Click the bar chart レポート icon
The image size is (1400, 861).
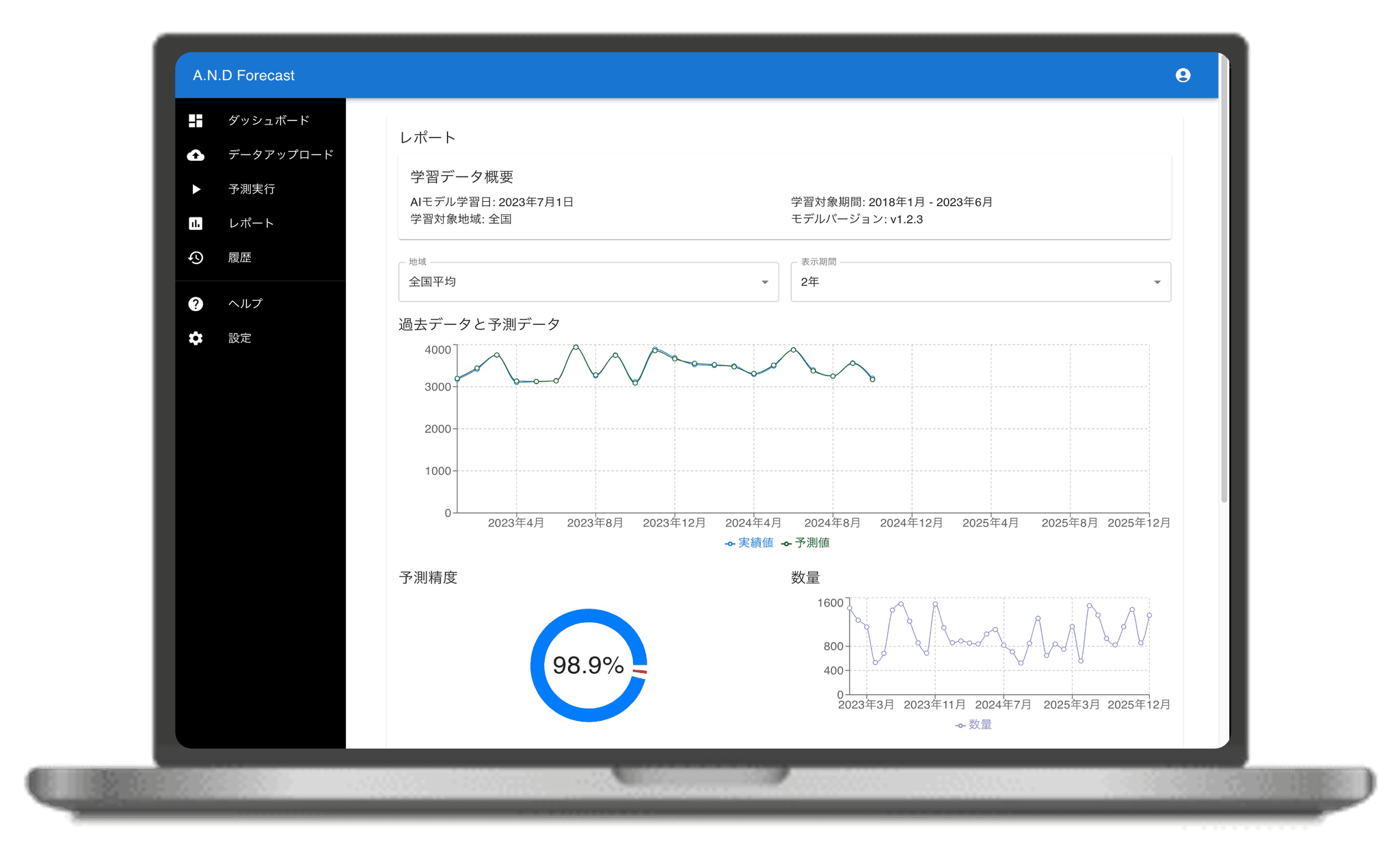click(196, 224)
